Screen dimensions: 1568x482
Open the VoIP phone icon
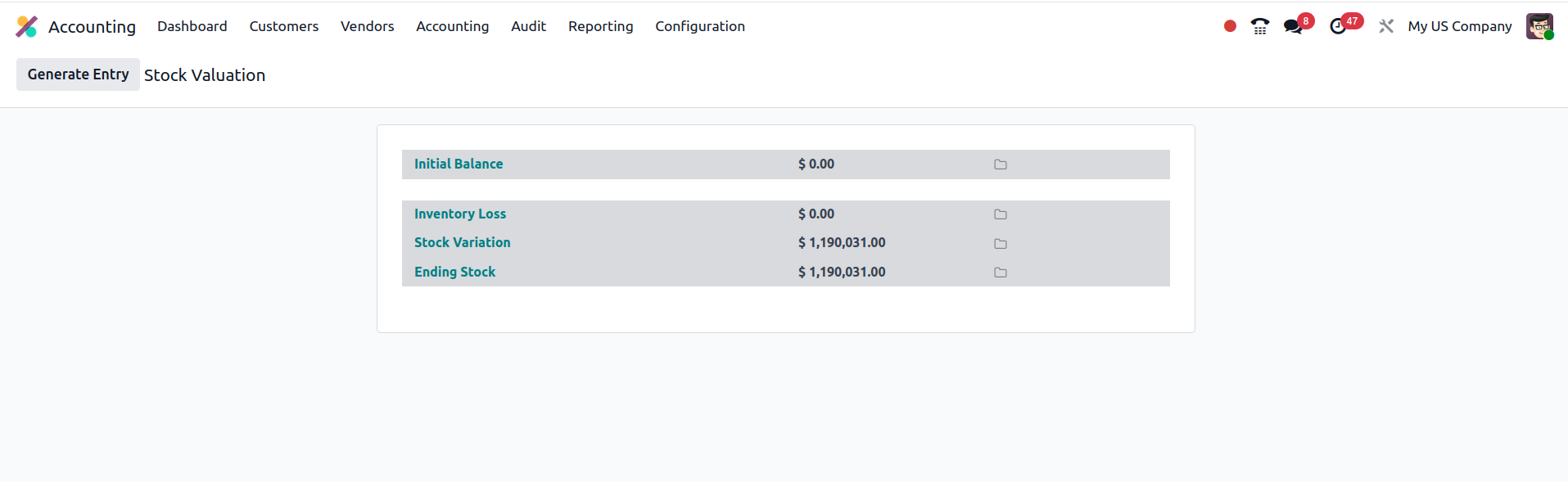pos(1259,26)
